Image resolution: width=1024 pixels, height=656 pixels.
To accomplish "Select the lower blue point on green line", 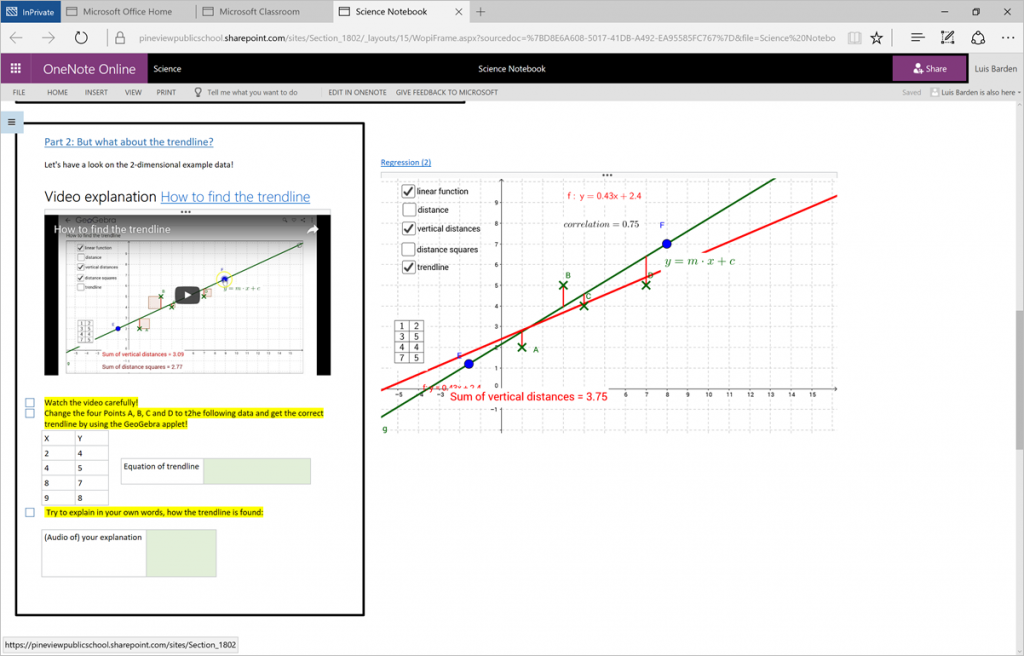I will coord(469,364).
